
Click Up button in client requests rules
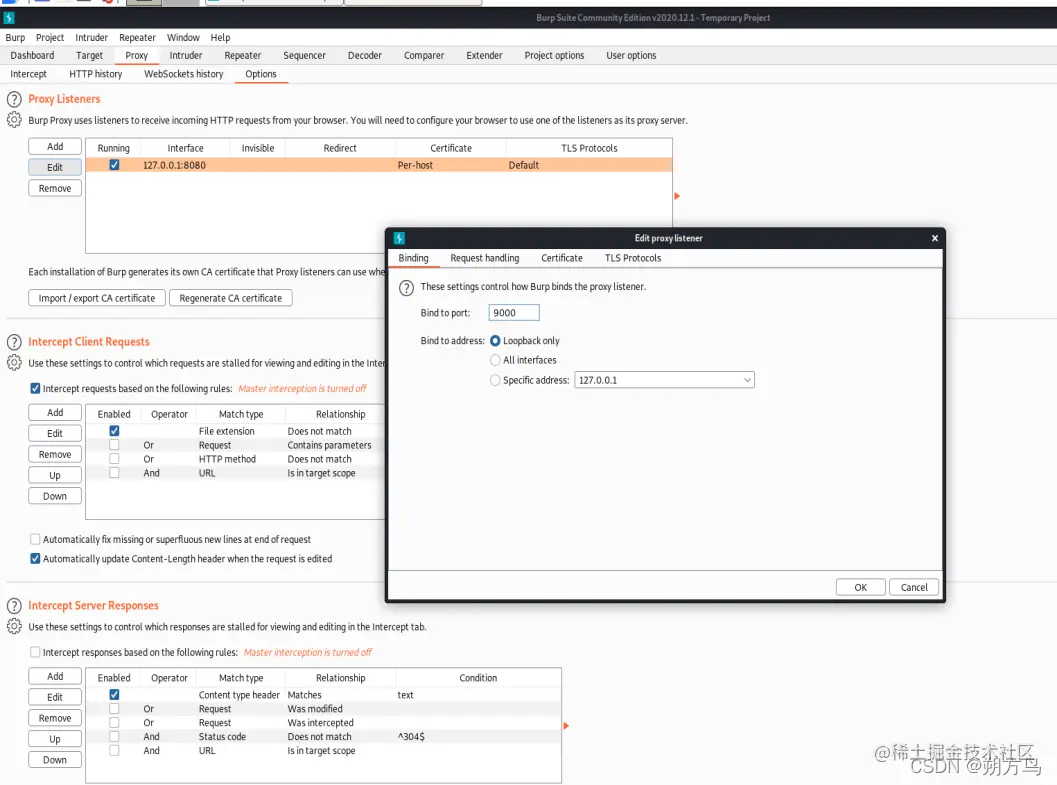(x=55, y=475)
